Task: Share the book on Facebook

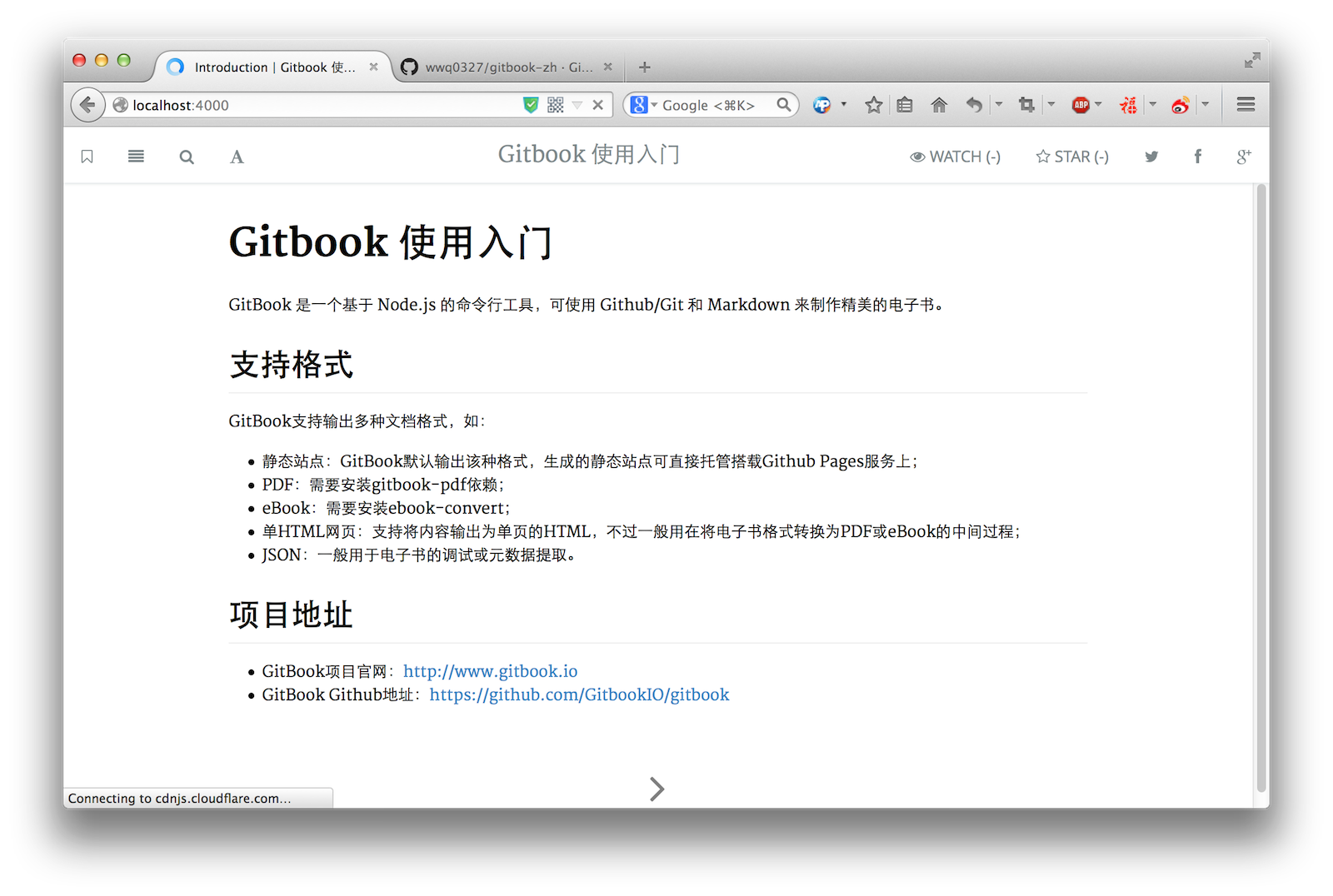Action: coord(1197,157)
